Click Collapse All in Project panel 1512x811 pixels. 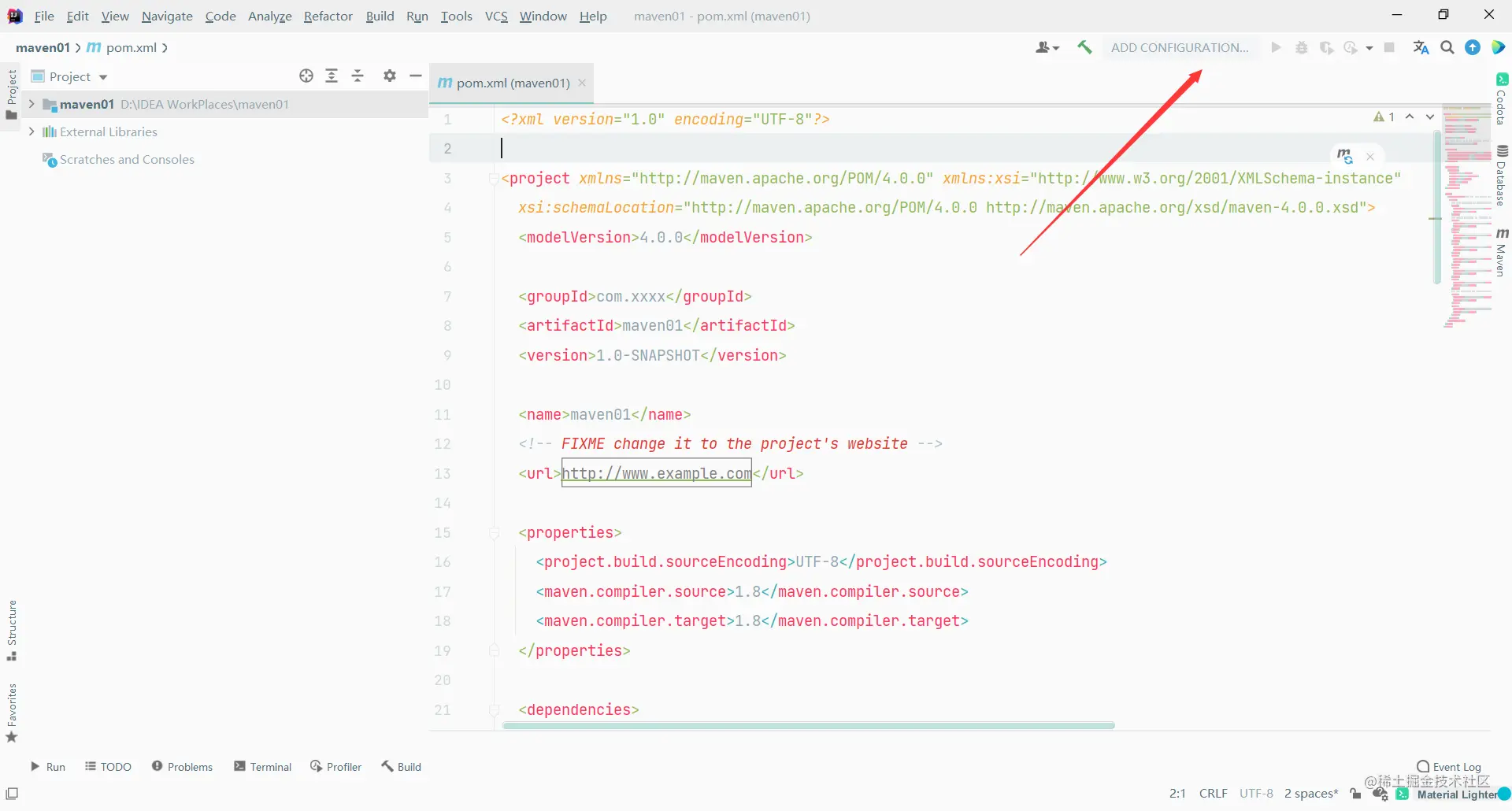tap(358, 76)
